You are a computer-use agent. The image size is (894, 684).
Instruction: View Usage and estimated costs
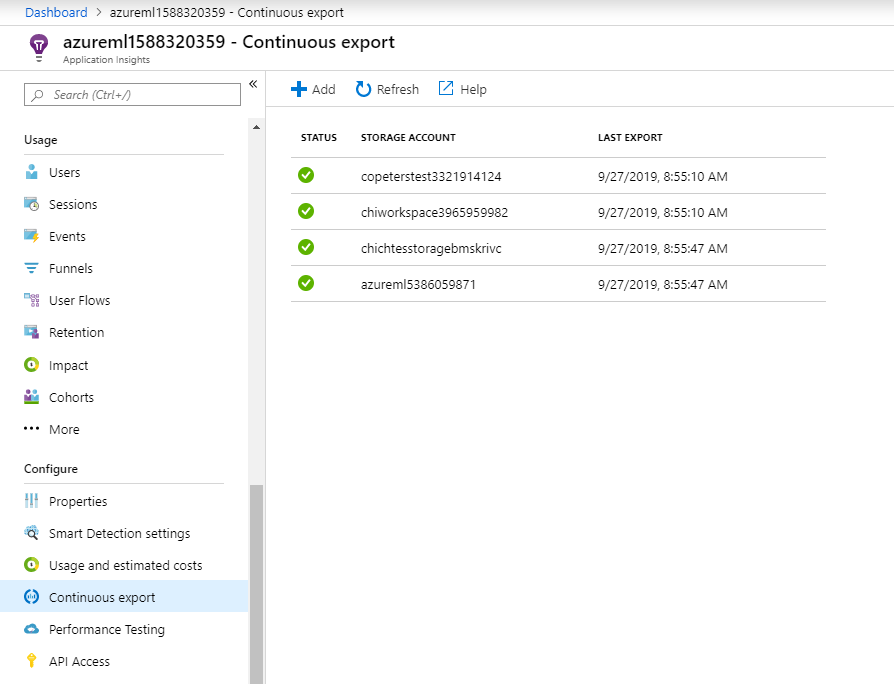point(124,565)
